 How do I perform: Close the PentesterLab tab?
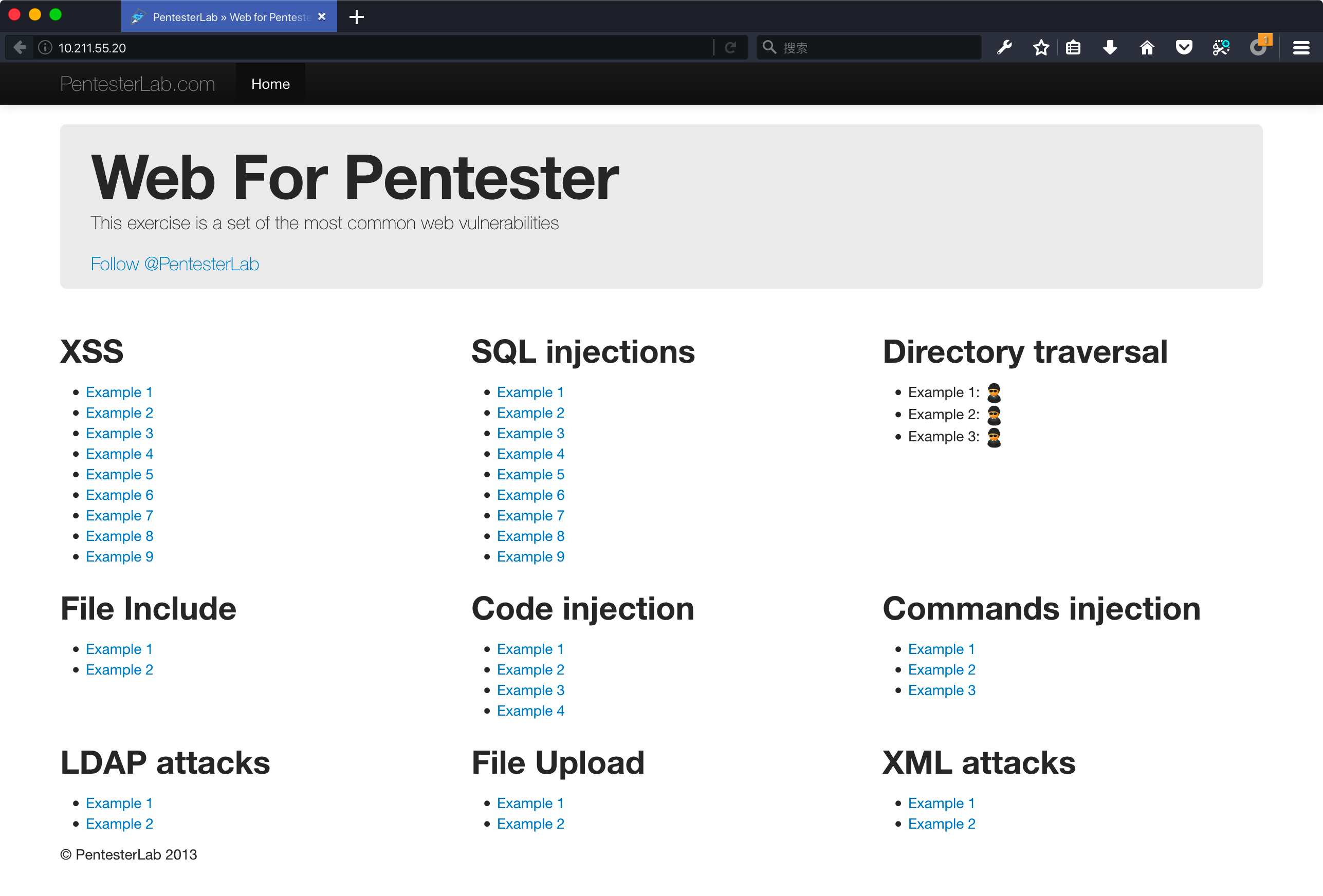coord(322,16)
